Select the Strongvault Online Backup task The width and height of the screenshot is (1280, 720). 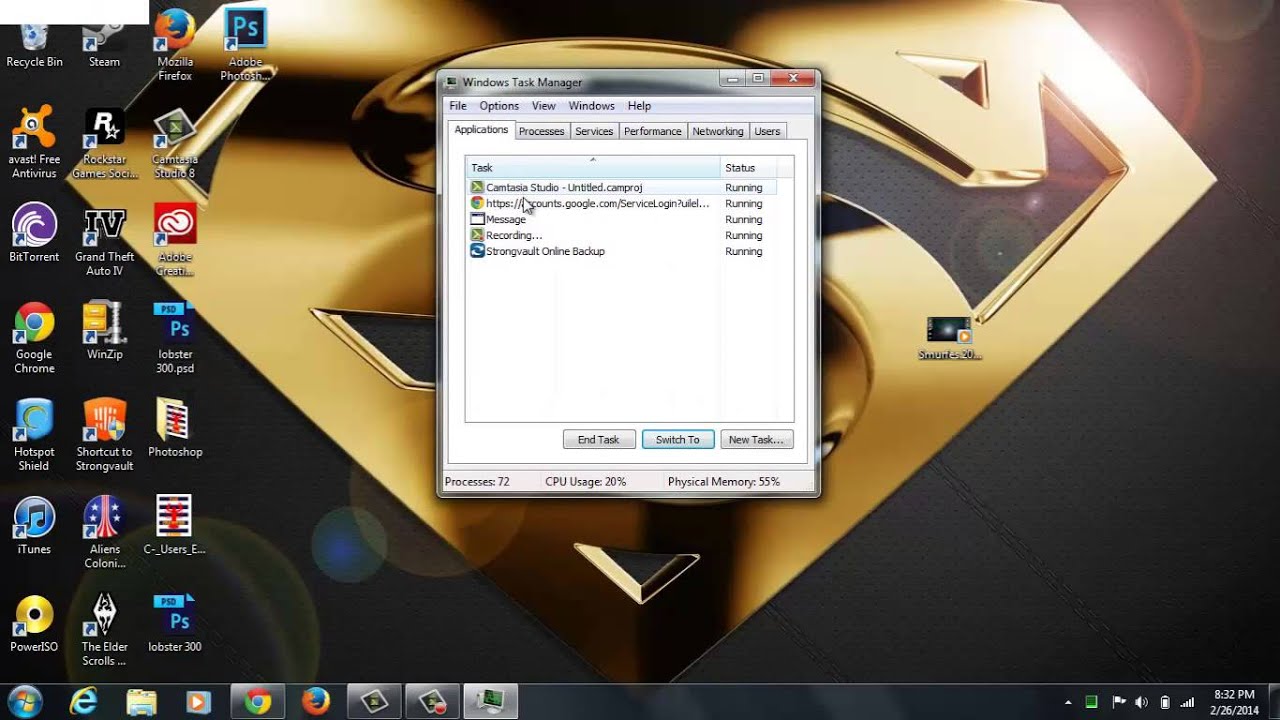point(622,251)
